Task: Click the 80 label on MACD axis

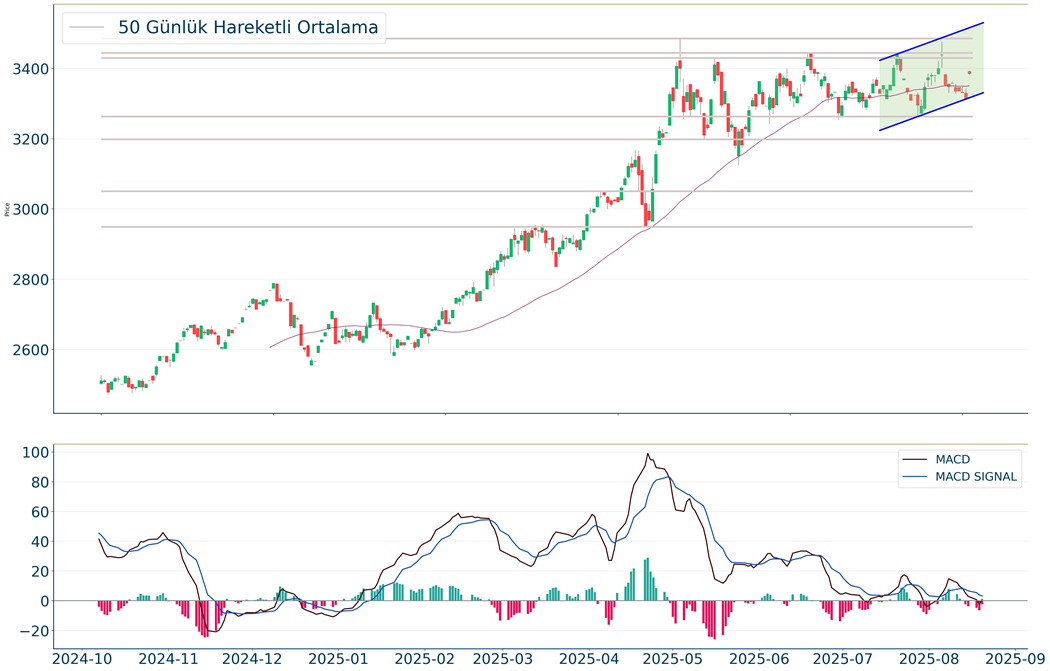Action: tap(40, 482)
